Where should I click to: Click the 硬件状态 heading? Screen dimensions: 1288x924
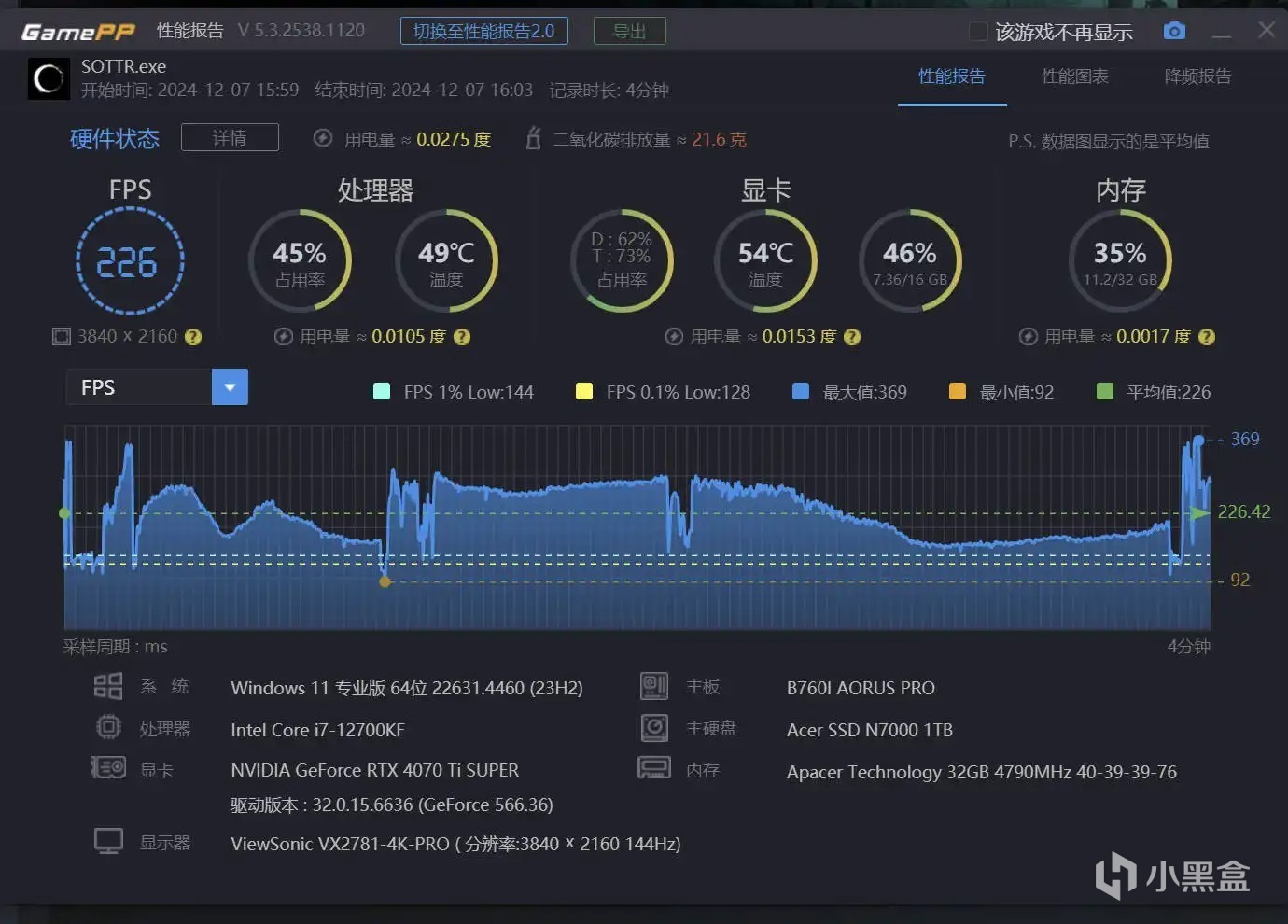pos(115,139)
